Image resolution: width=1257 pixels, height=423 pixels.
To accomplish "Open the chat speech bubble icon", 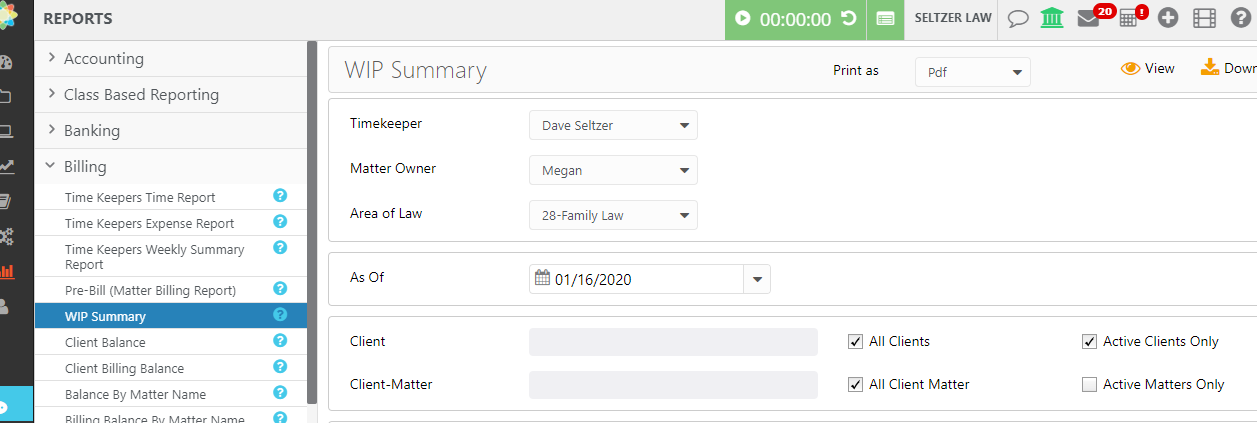I will pos(1018,19).
